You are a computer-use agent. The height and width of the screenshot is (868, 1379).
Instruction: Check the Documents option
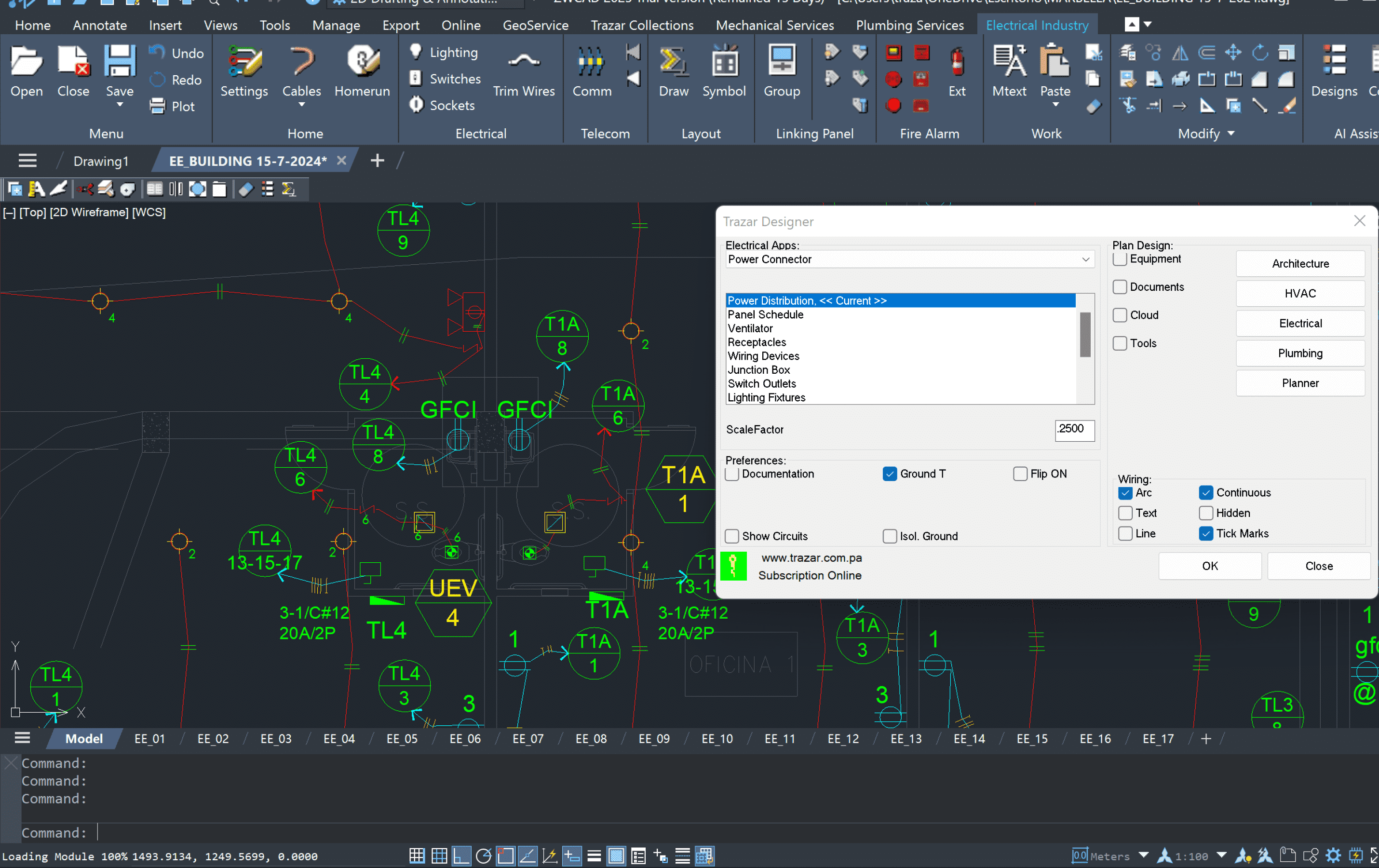pyautogui.click(x=1120, y=287)
